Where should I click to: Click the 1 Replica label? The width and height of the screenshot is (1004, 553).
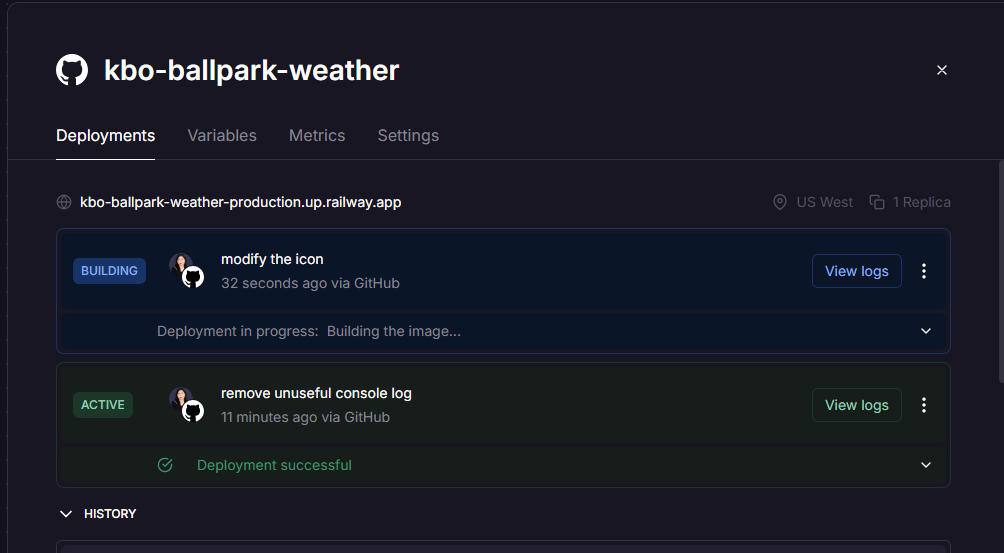coord(921,202)
